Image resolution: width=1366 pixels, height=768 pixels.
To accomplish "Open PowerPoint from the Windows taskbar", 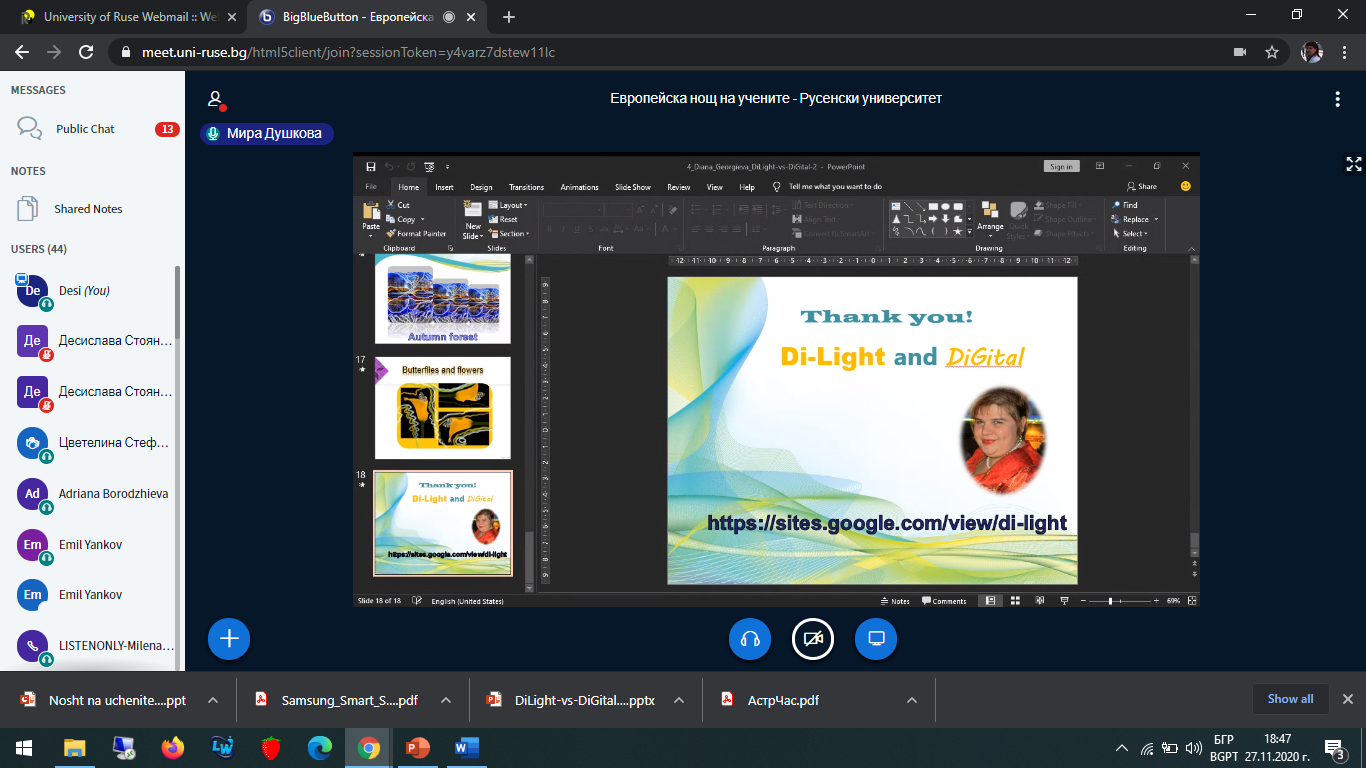I will (417, 747).
